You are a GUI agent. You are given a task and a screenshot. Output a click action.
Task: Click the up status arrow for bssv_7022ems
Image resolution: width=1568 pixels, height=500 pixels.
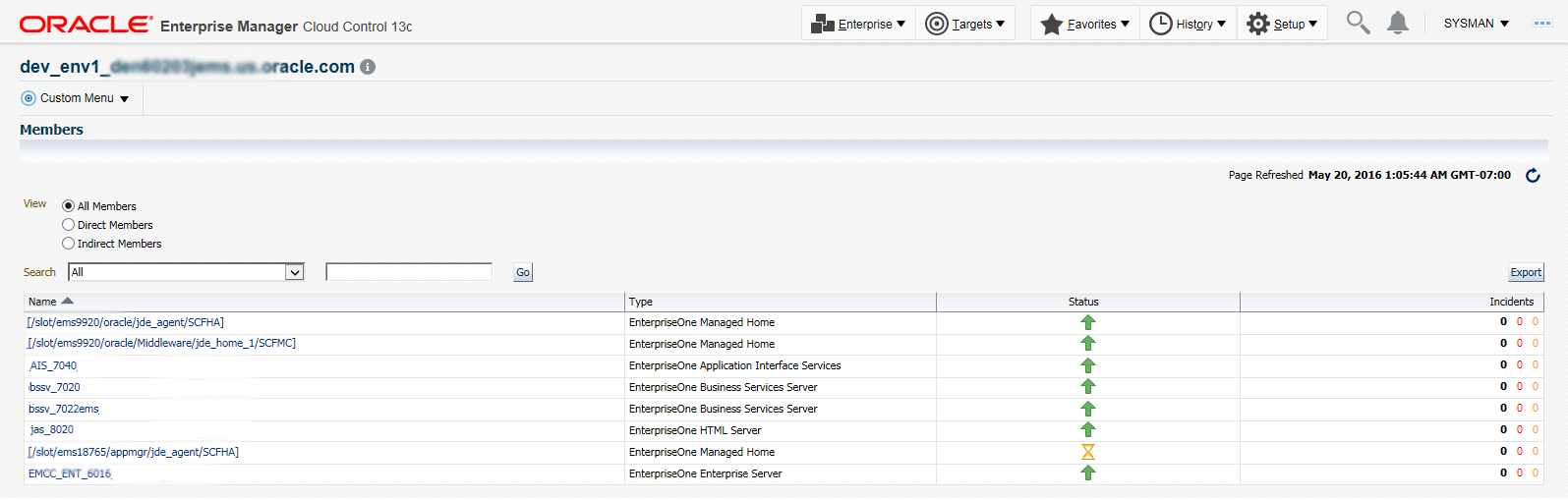(x=1088, y=409)
